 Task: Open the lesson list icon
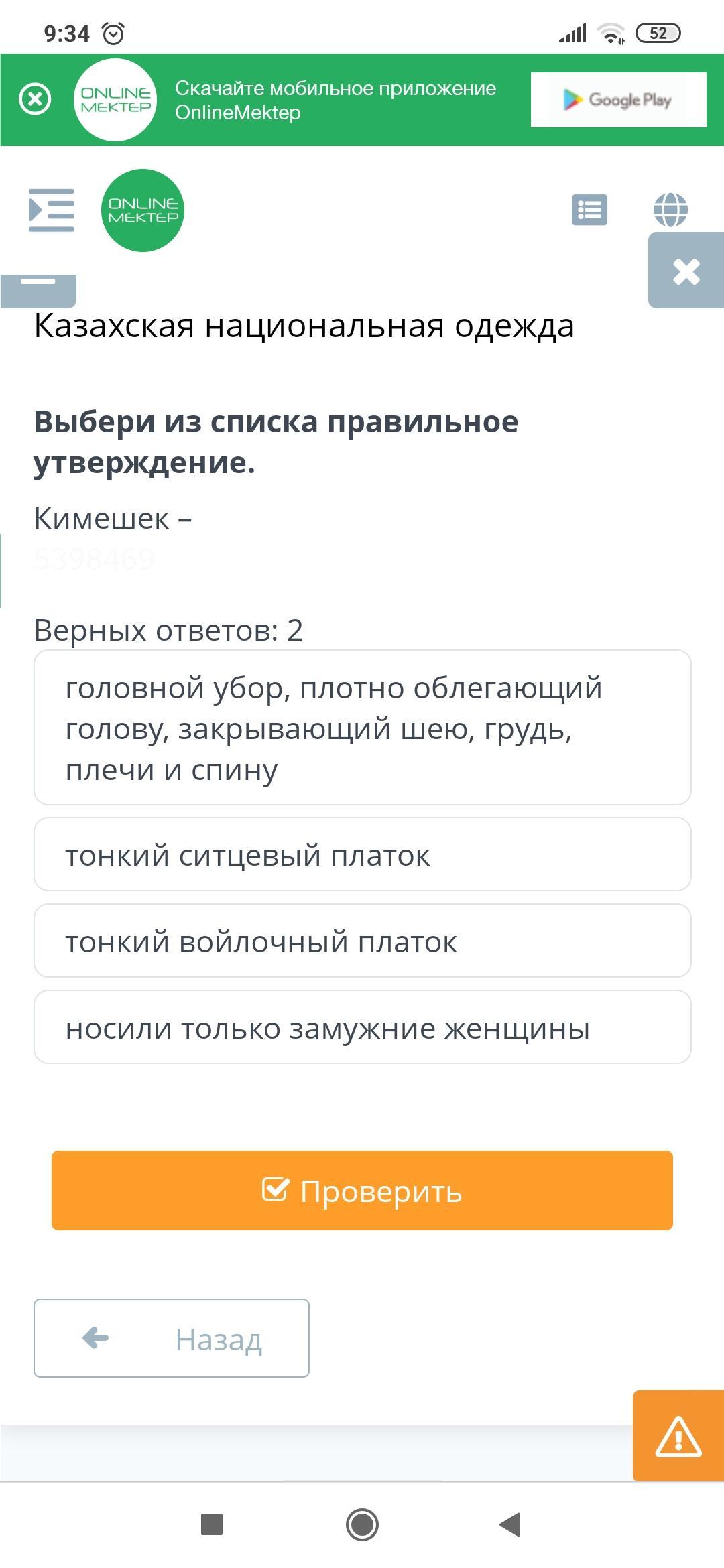click(x=589, y=210)
